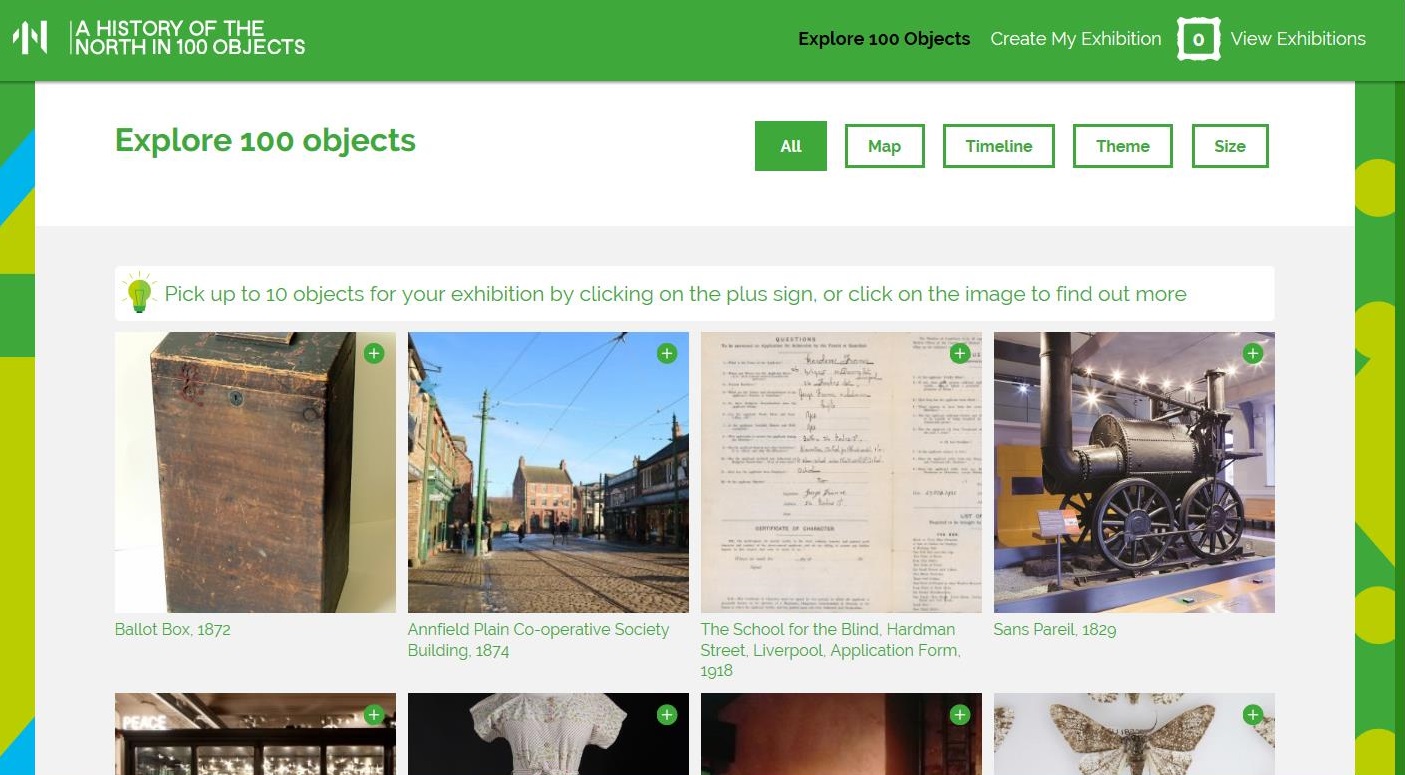Switch to the Map view

click(x=885, y=146)
